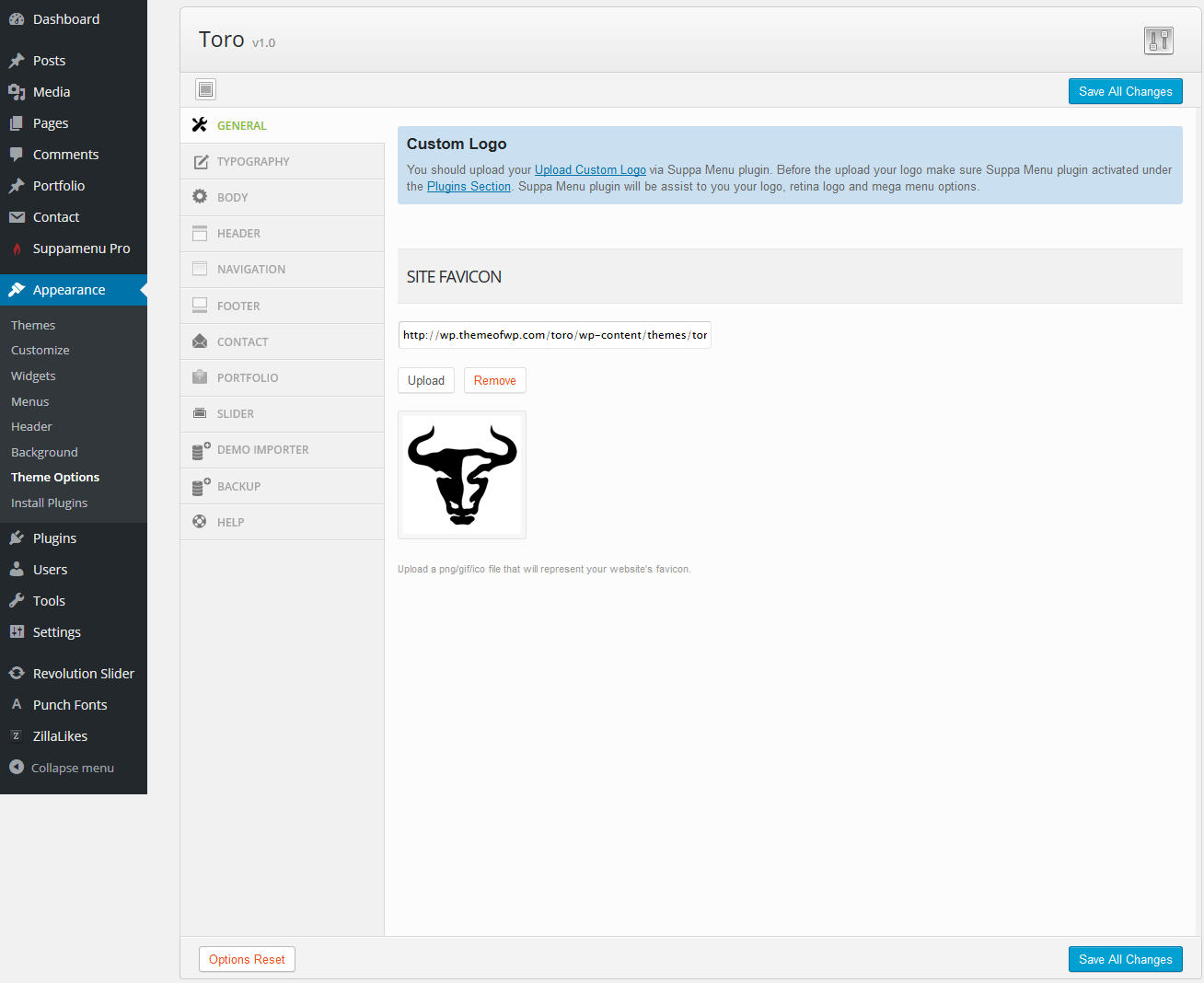This screenshot has width=1204, height=983.
Task: Open the Slider options tab
Action: (283, 414)
